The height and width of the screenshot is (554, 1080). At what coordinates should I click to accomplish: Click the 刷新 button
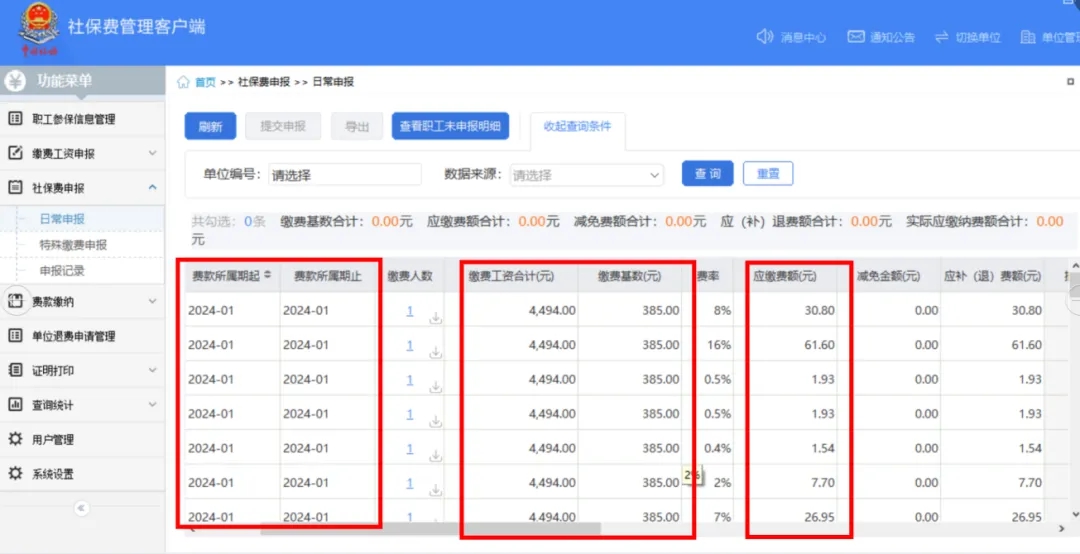point(210,127)
